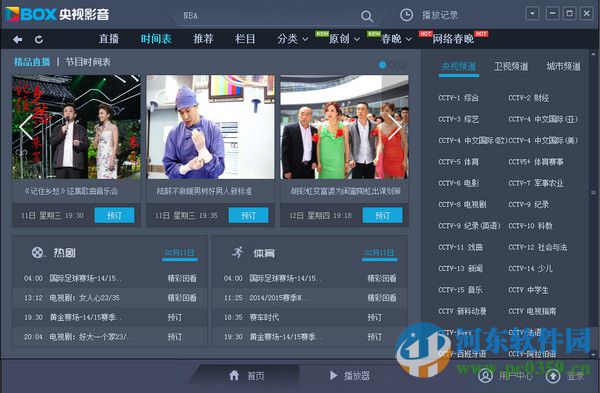Viewport: 600px width, 393px height.
Task: Select the first carousel page dot
Action: tap(382, 65)
